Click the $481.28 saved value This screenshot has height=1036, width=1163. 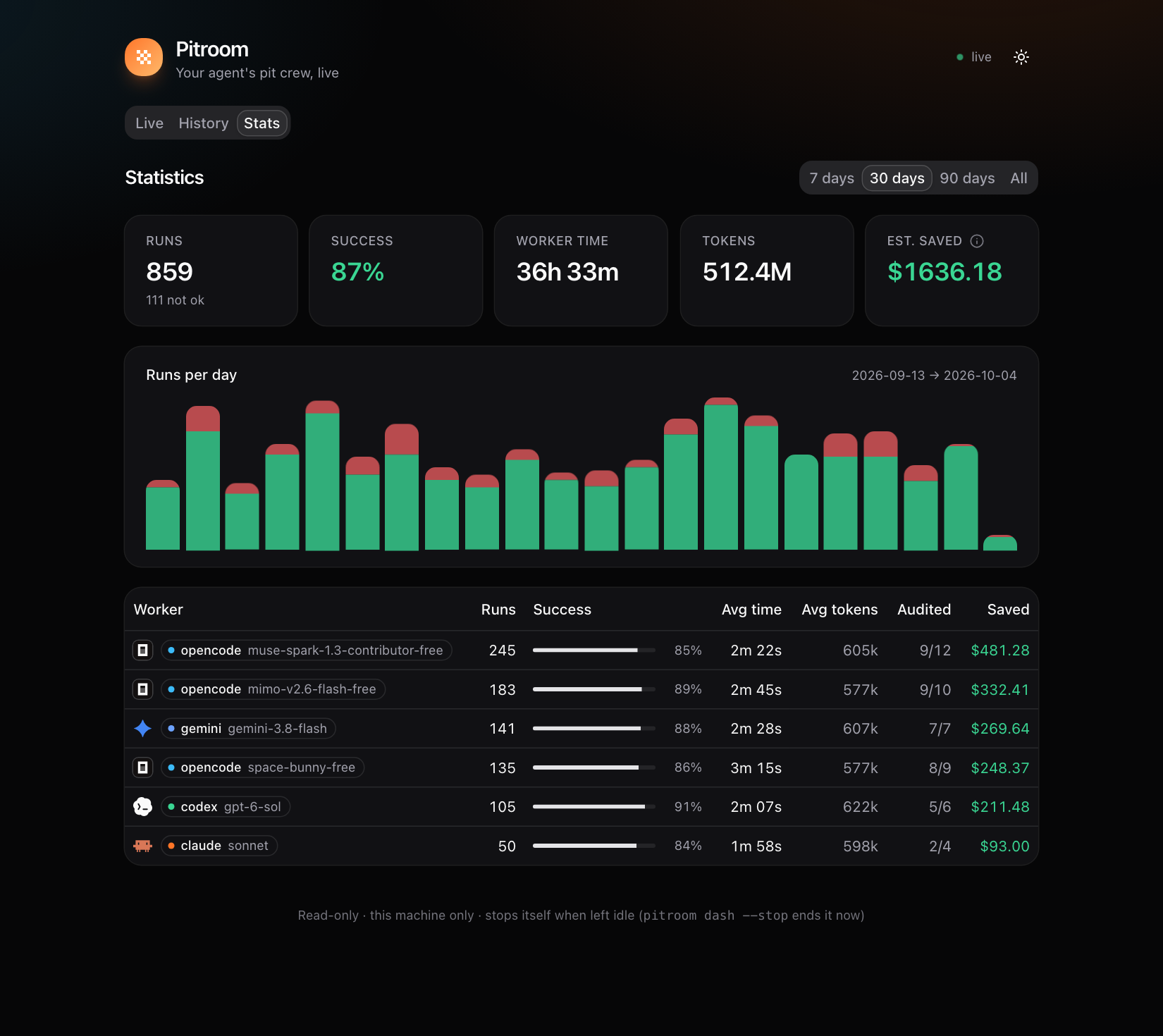(1000, 650)
